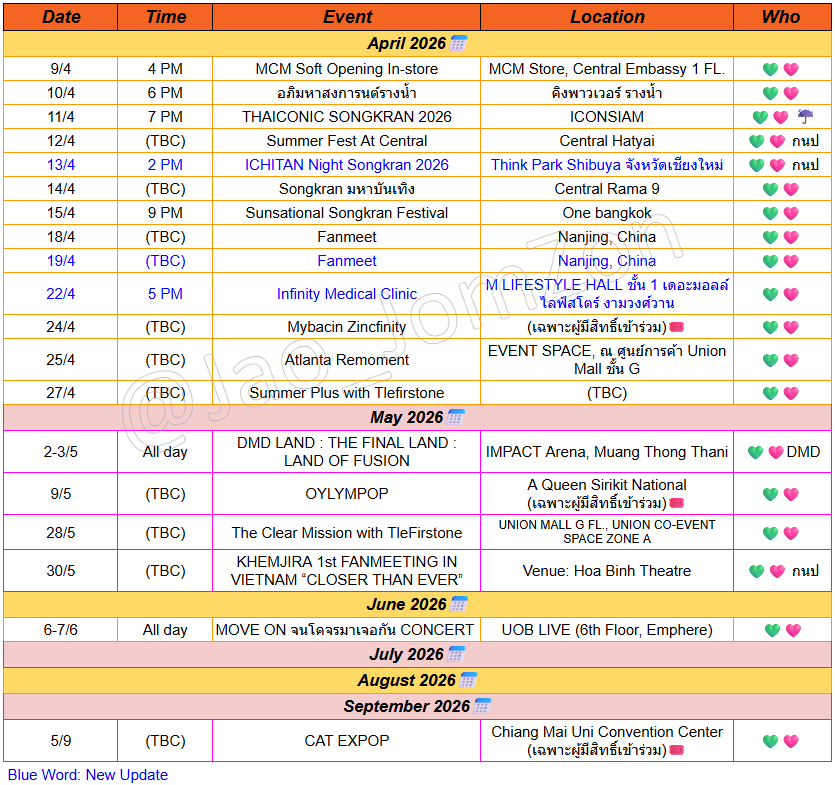Select the June 2026 section heading

click(x=418, y=604)
